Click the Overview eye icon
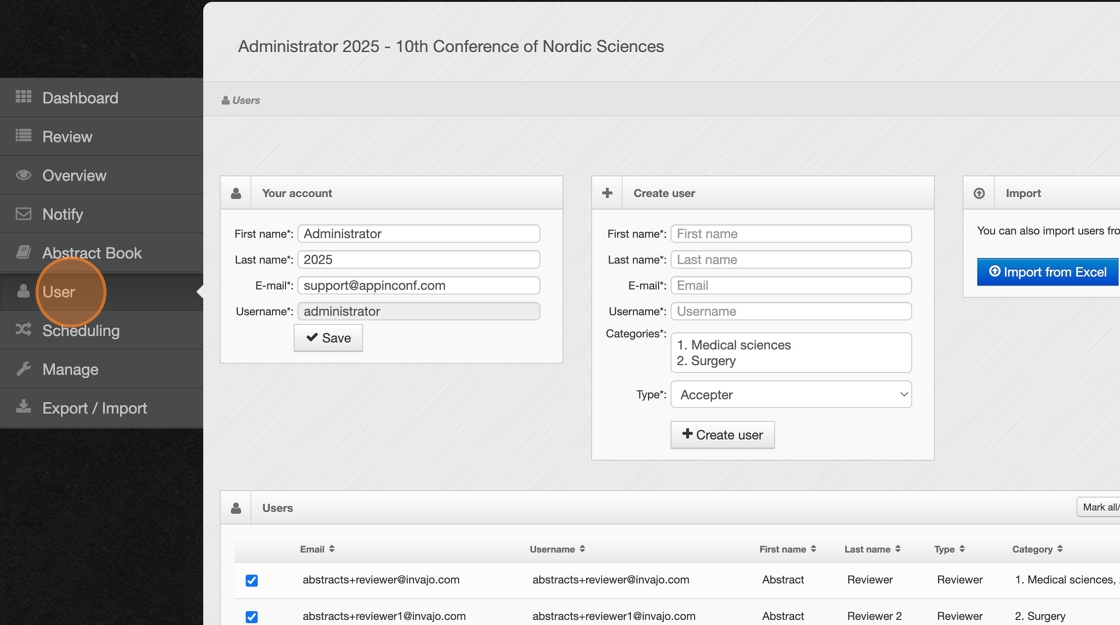Viewport: 1120px width, 625px height. coord(23,175)
